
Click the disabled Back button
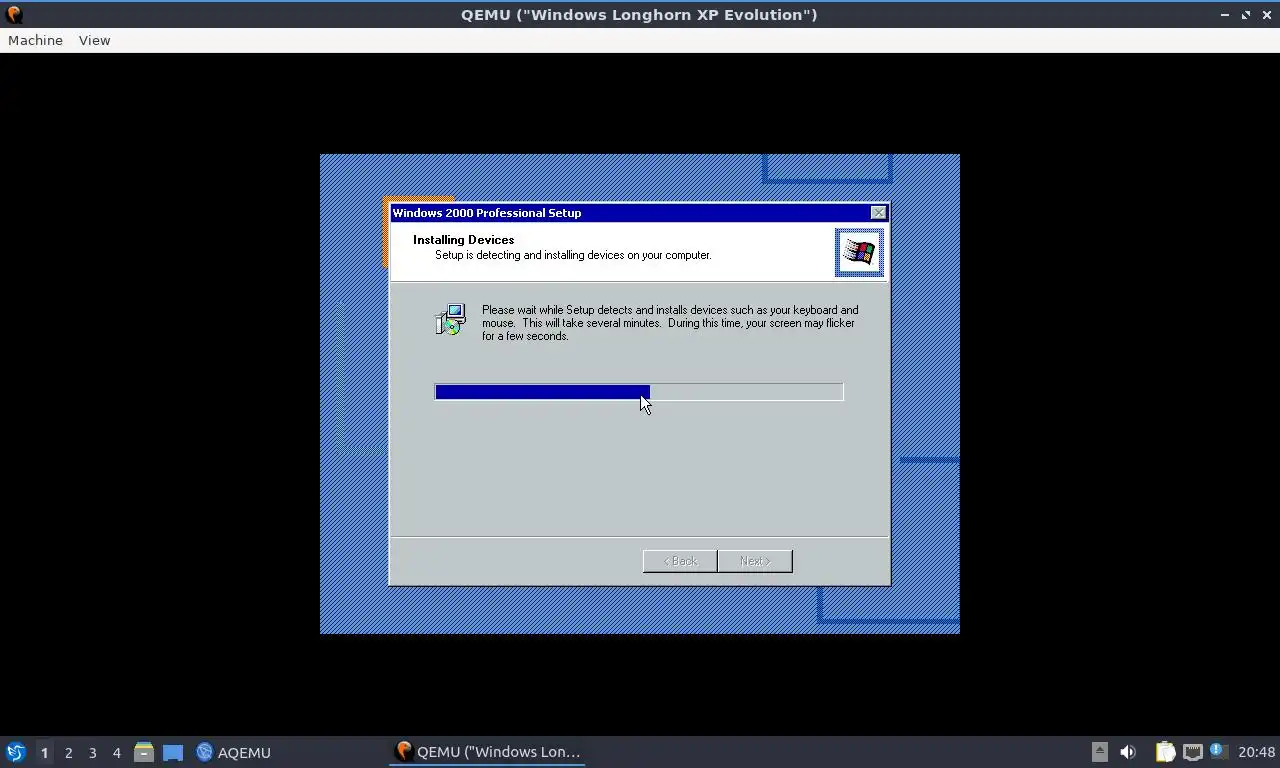(x=680, y=561)
